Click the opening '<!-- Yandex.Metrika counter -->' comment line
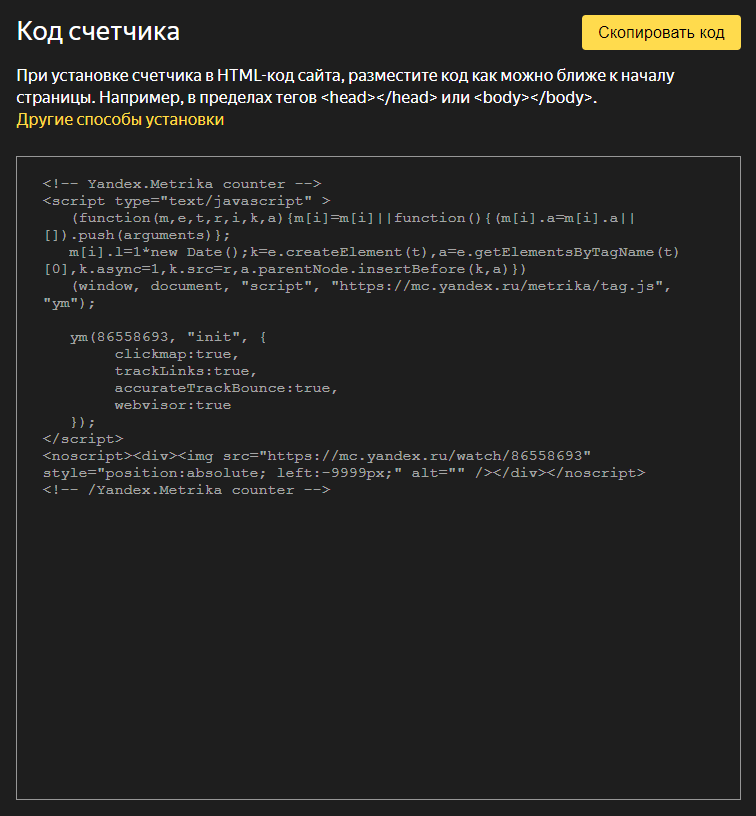Image resolution: width=756 pixels, height=816 pixels. [182, 184]
